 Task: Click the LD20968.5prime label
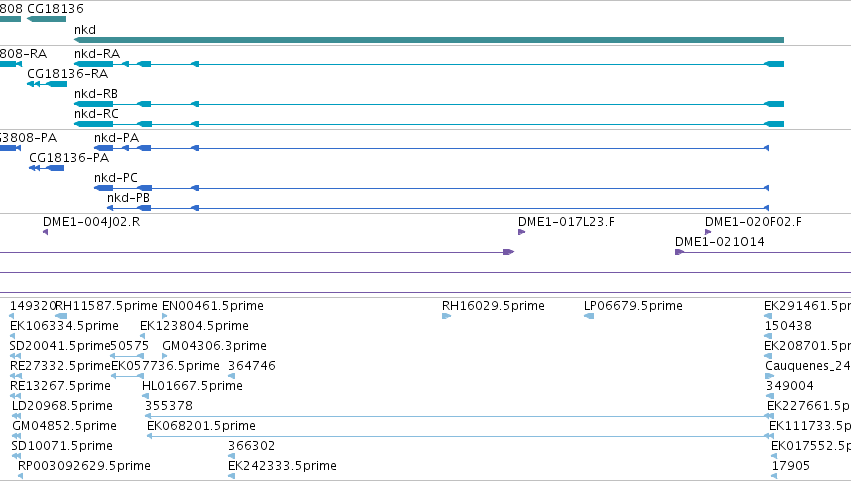pos(62,407)
